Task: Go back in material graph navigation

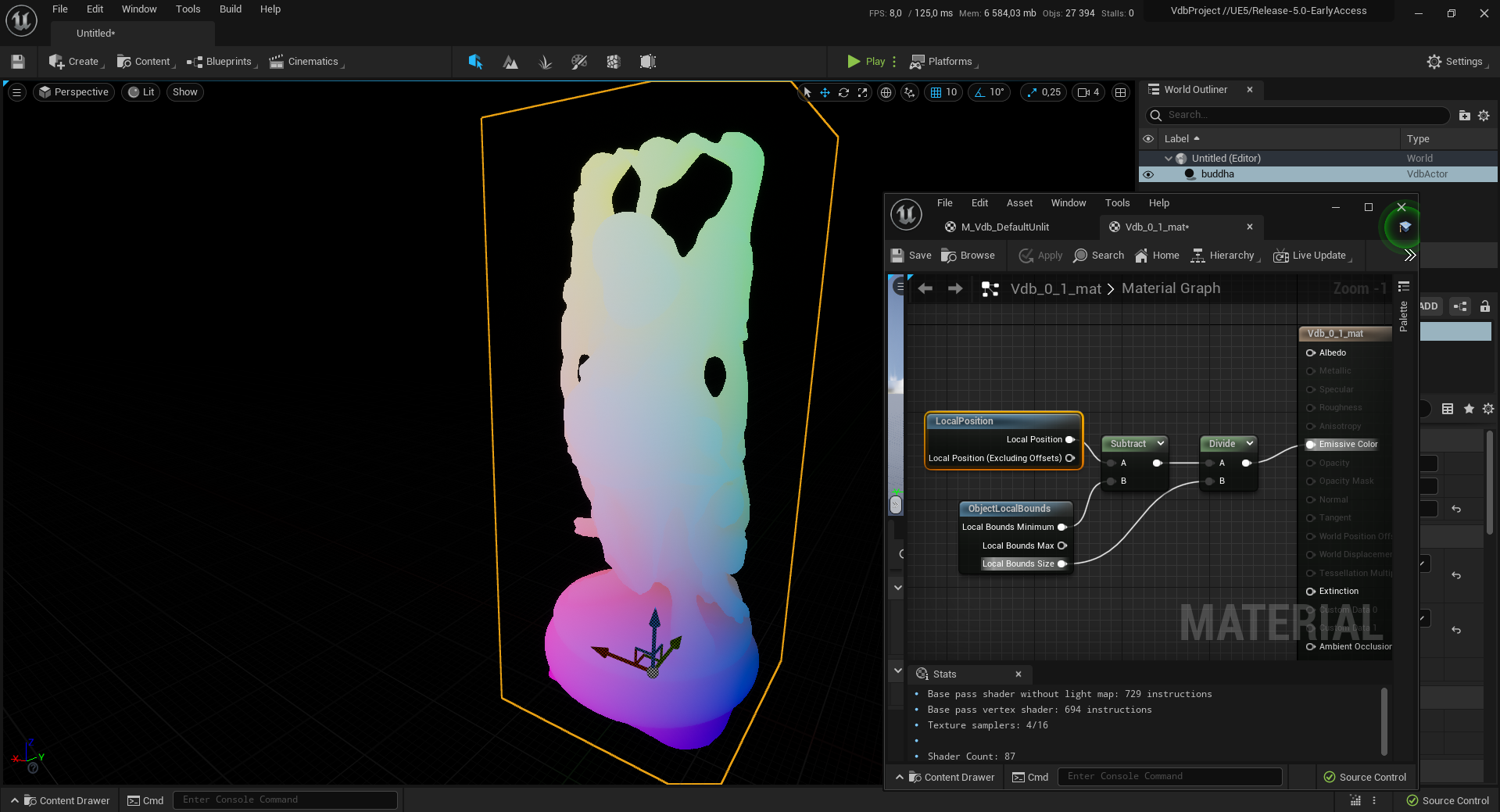Action: (x=925, y=288)
